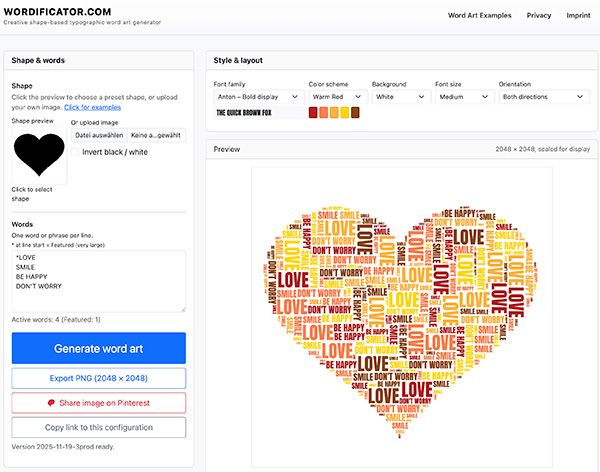Click the textarea resize handle corner

tap(183, 310)
